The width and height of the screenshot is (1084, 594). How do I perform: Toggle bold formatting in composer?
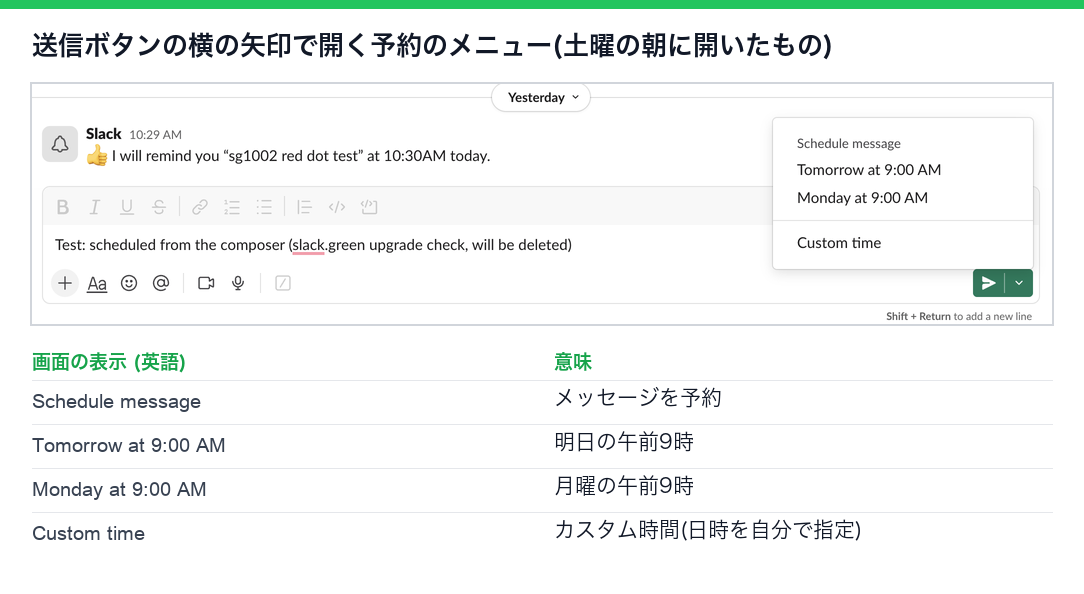[63, 207]
